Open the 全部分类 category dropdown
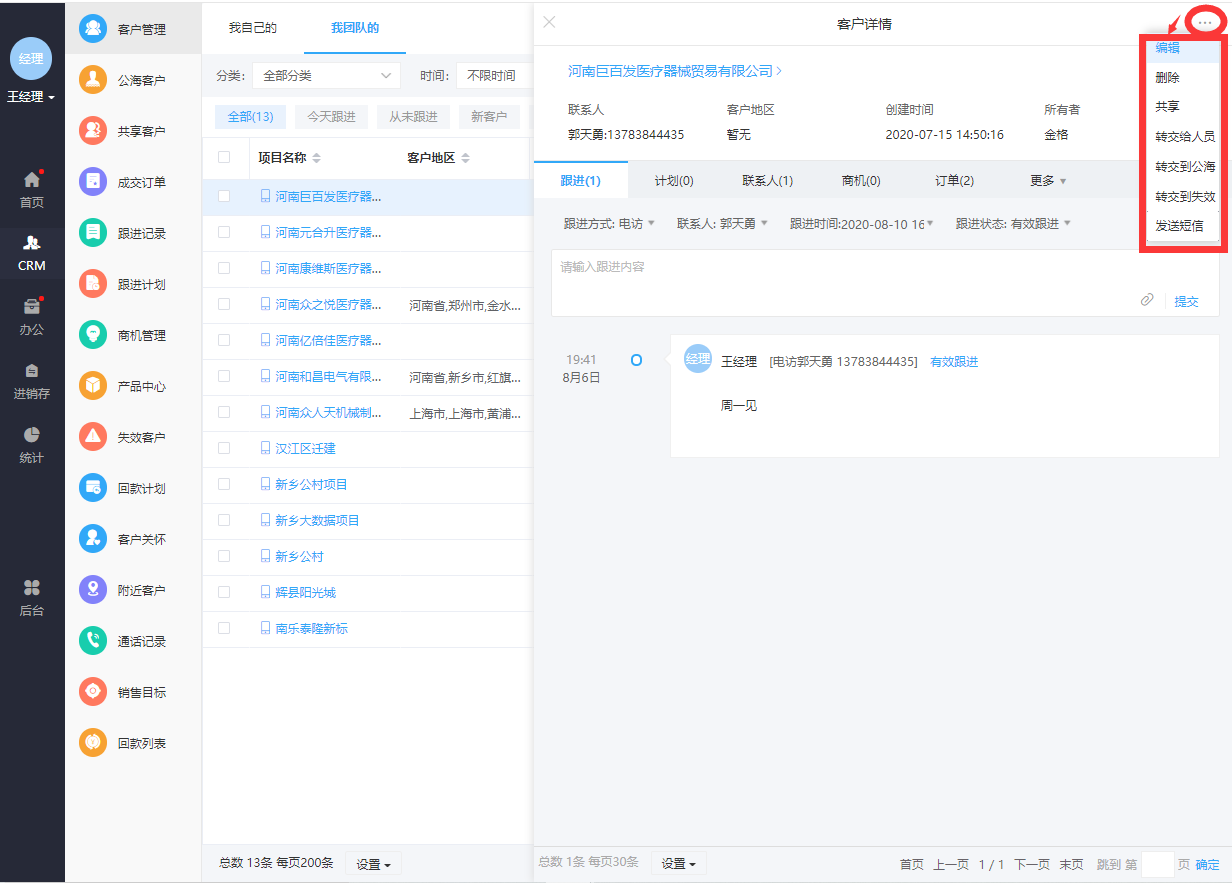The height and width of the screenshot is (883, 1232). (x=326, y=75)
